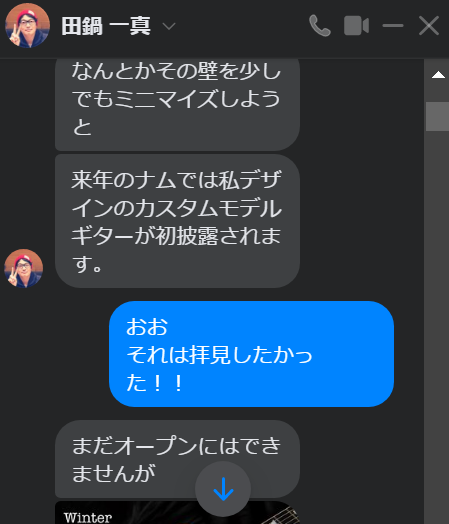
Task: Start a voice call with 田鍋 一真
Action: click(x=320, y=26)
